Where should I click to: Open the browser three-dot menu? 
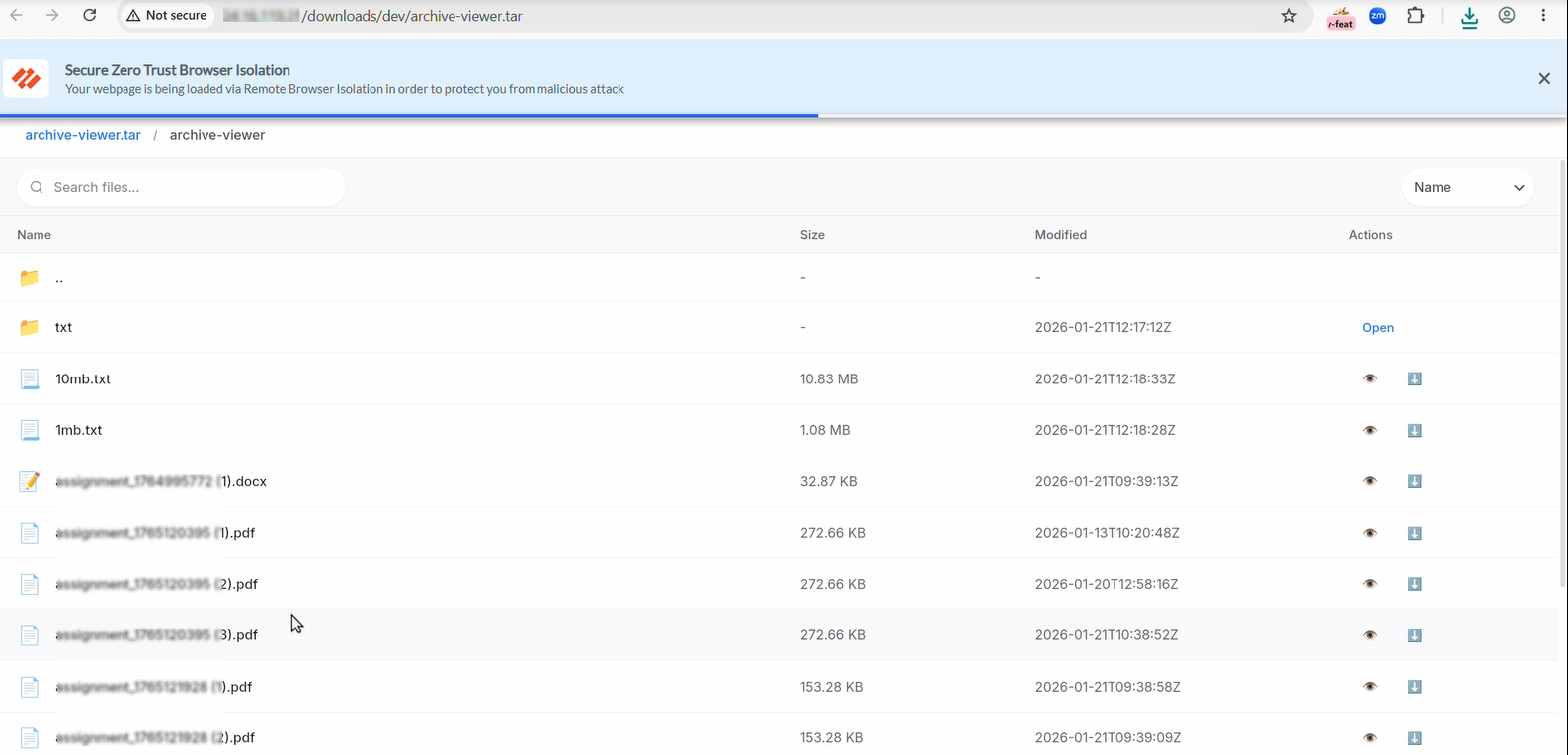click(x=1543, y=16)
